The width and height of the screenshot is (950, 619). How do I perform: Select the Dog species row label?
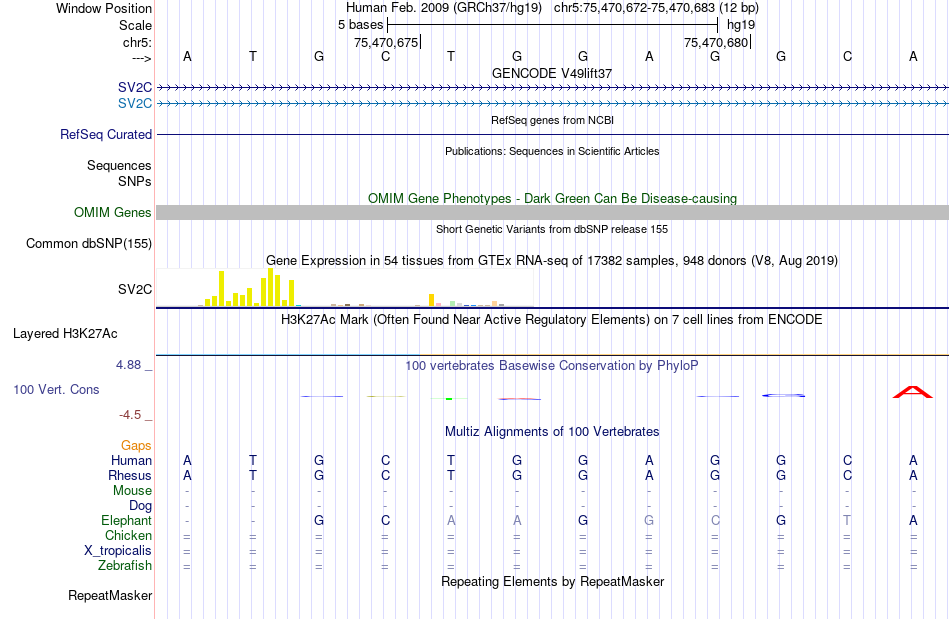pos(140,506)
